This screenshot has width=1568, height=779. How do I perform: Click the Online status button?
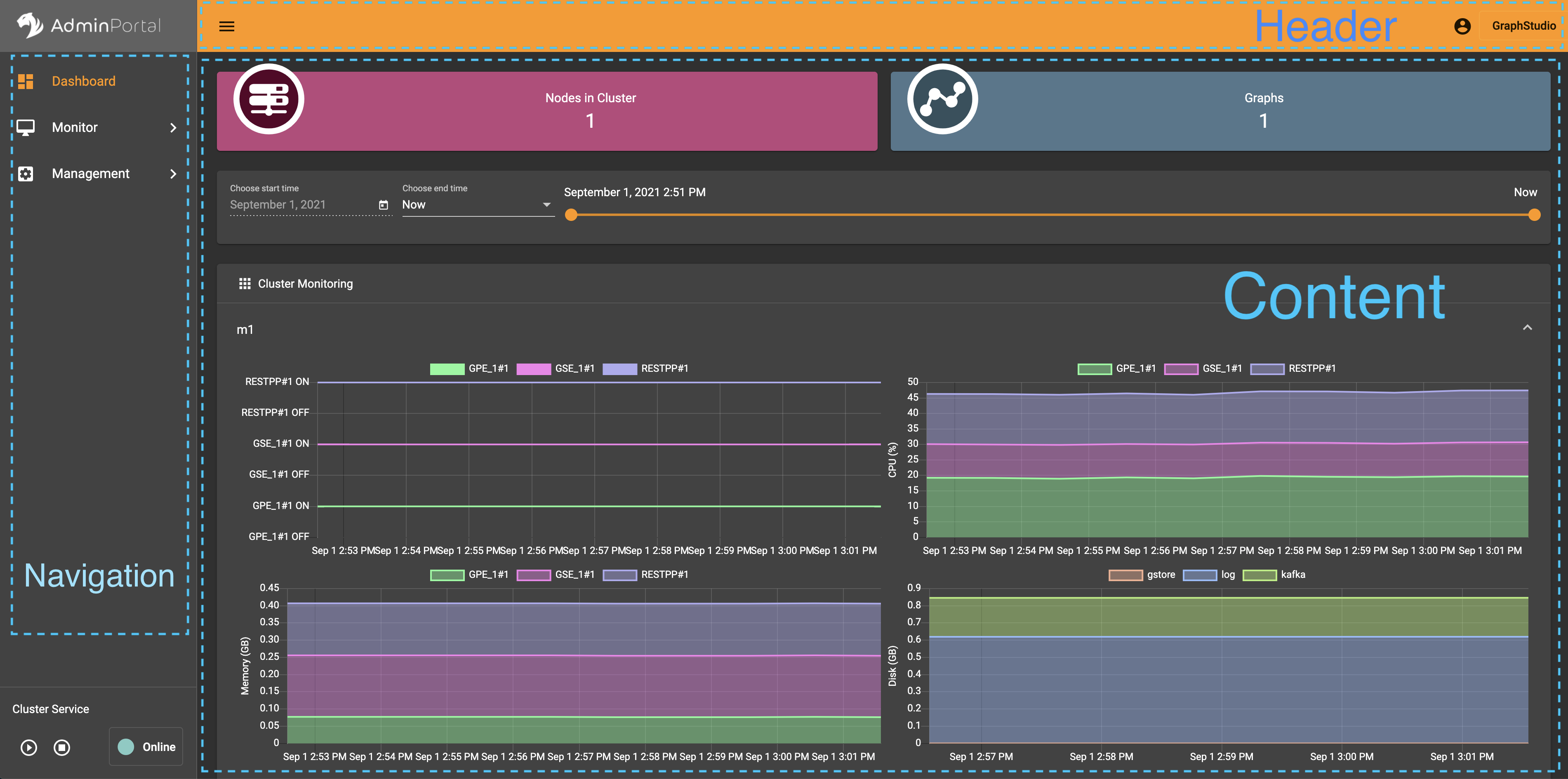[x=146, y=747]
